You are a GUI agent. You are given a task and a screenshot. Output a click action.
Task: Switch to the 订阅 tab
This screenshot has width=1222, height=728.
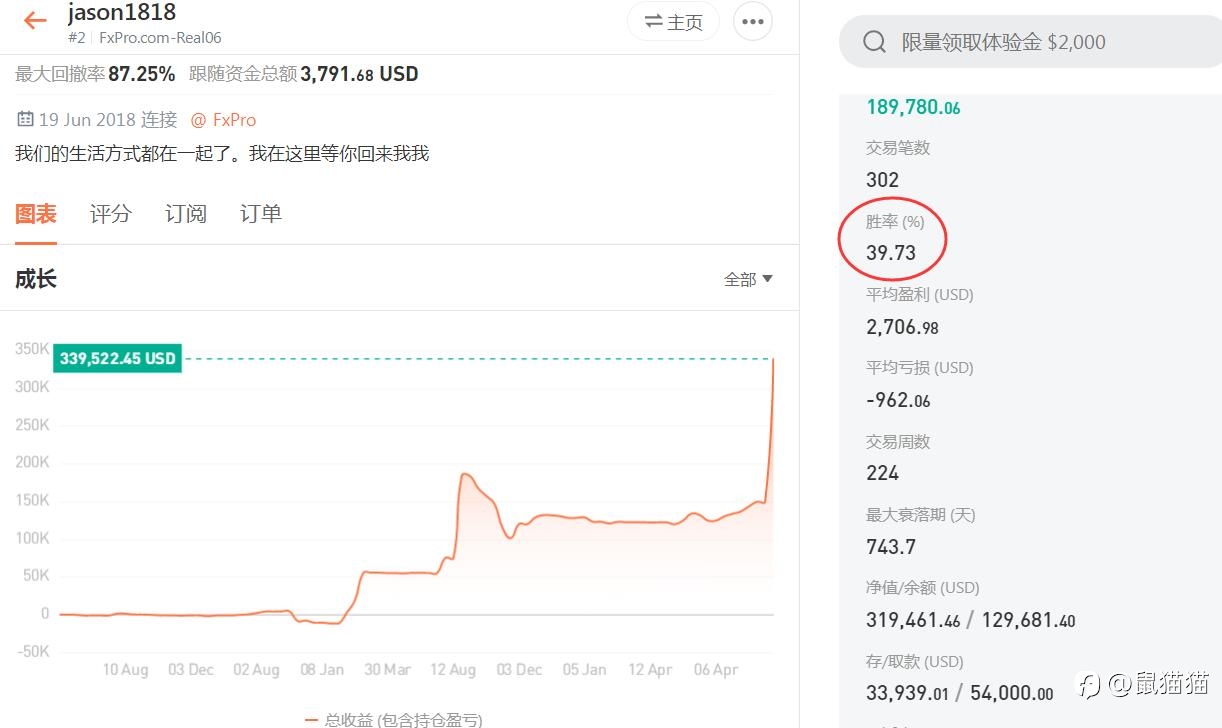click(185, 214)
